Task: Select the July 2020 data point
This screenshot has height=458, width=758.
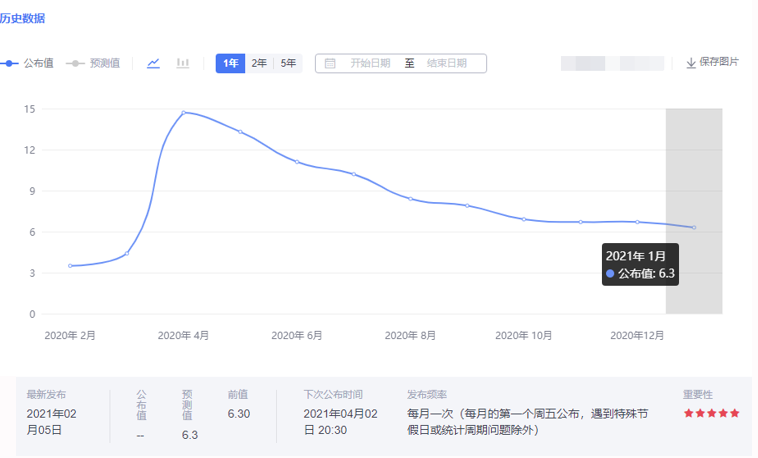Action: 354,174
